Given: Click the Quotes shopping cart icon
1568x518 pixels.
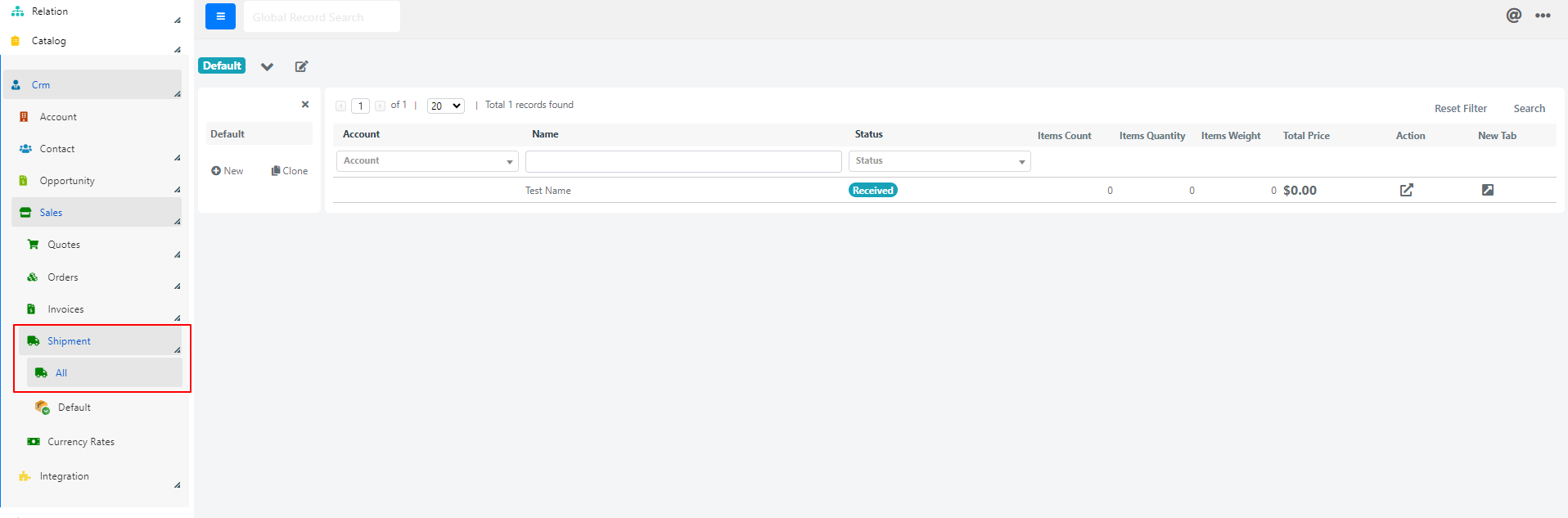Looking at the screenshot, I should [33, 245].
